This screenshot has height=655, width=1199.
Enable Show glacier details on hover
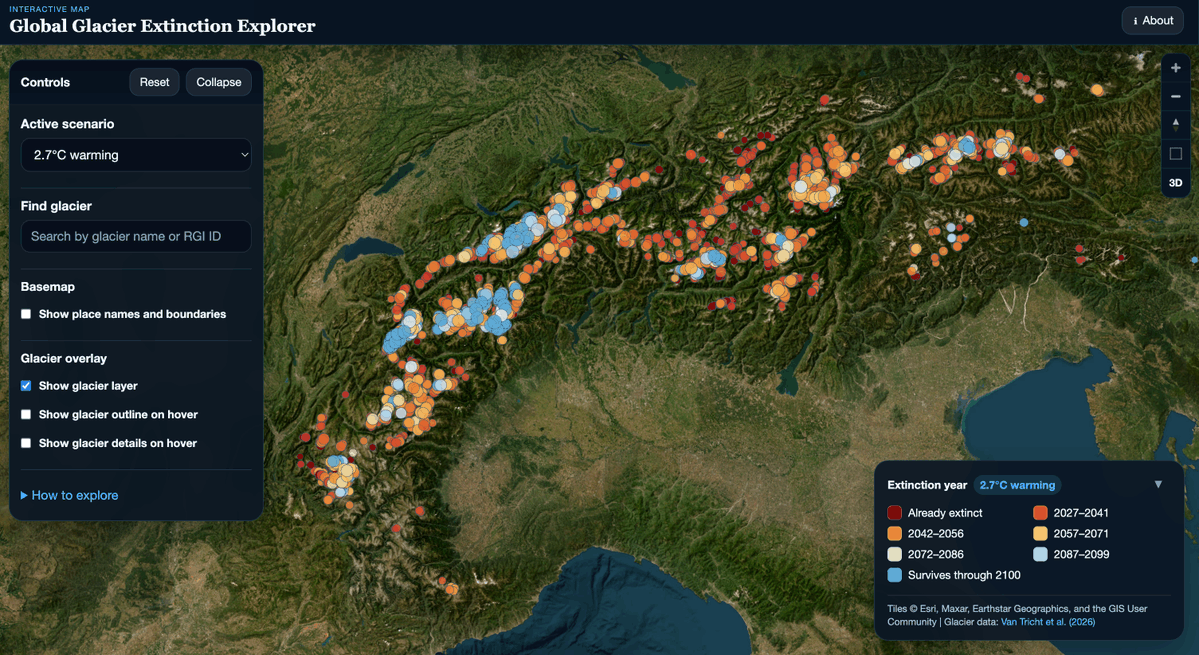click(x=26, y=443)
